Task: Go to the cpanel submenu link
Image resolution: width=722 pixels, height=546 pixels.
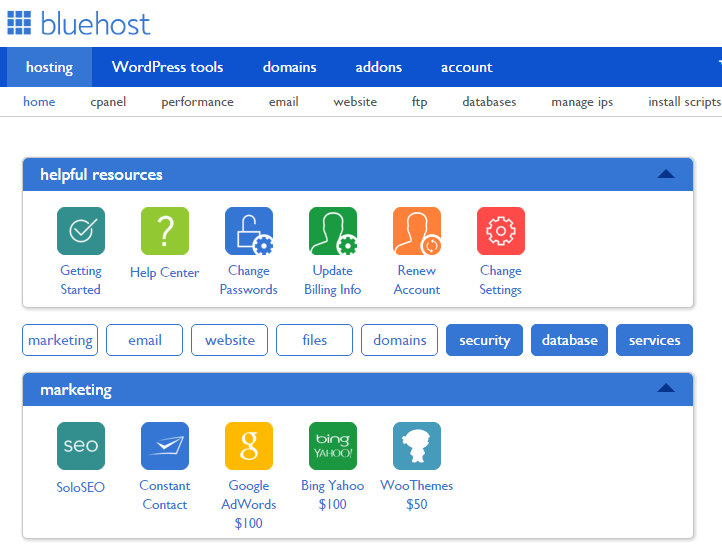Action: click(x=108, y=102)
